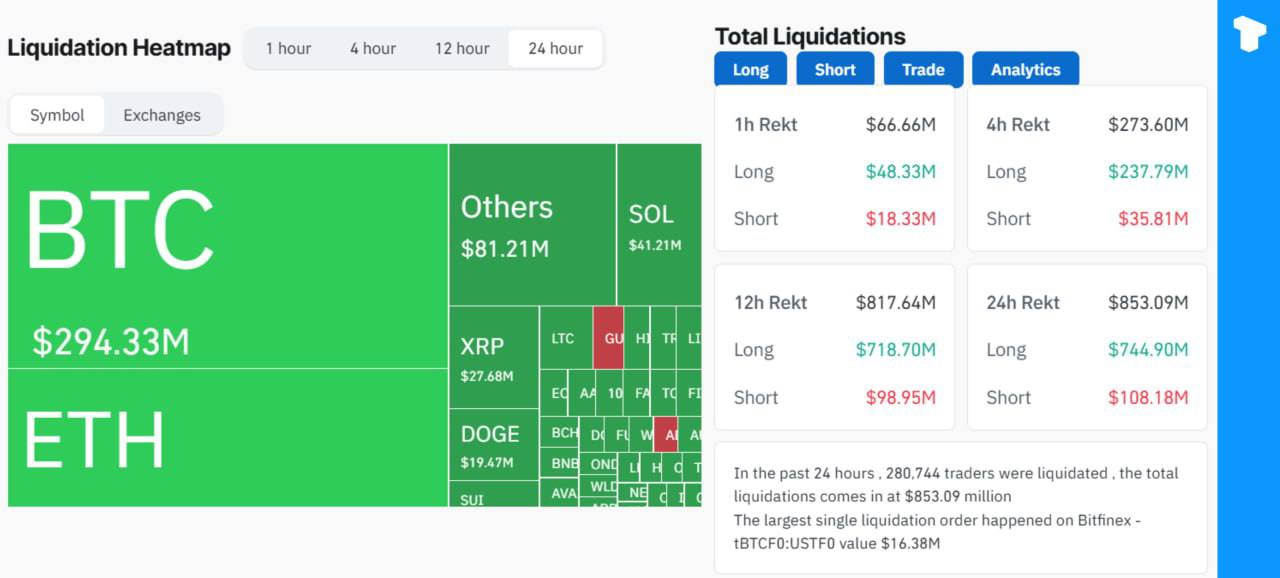Screen dimensions: 1280x578
Task: Toggle heatmap view to Symbol
Action: coord(57,115)
